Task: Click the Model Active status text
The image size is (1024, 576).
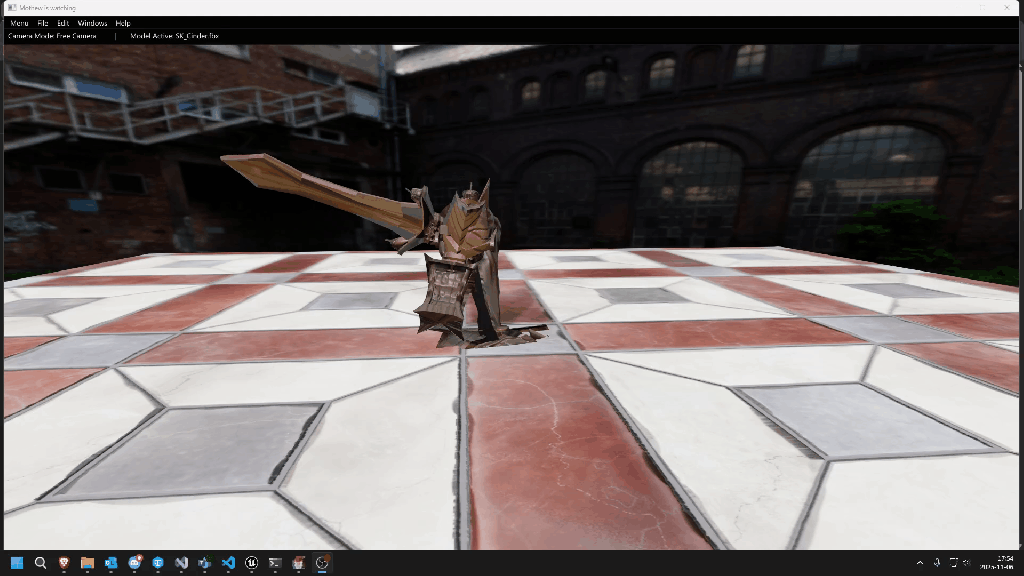Action: point(175,36)
